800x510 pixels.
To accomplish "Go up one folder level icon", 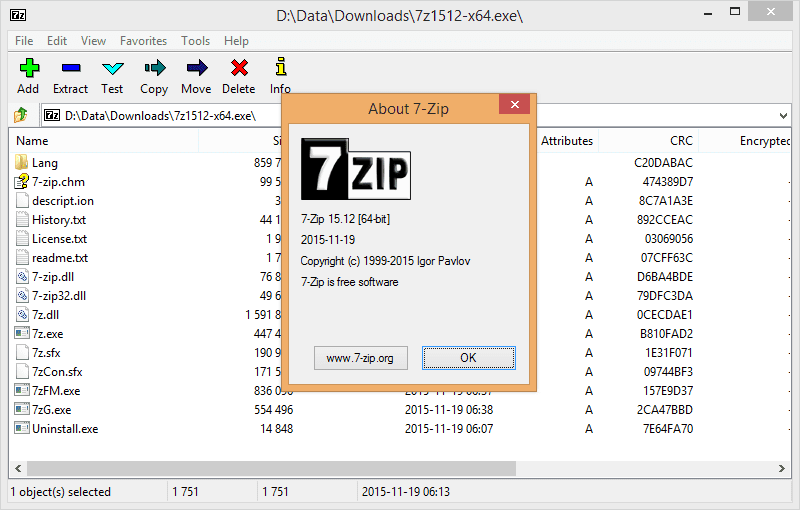I will (x=21, y=115).
